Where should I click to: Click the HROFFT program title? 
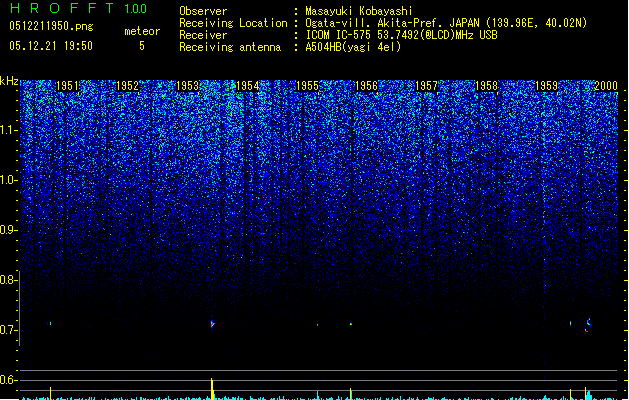(63, 8)
